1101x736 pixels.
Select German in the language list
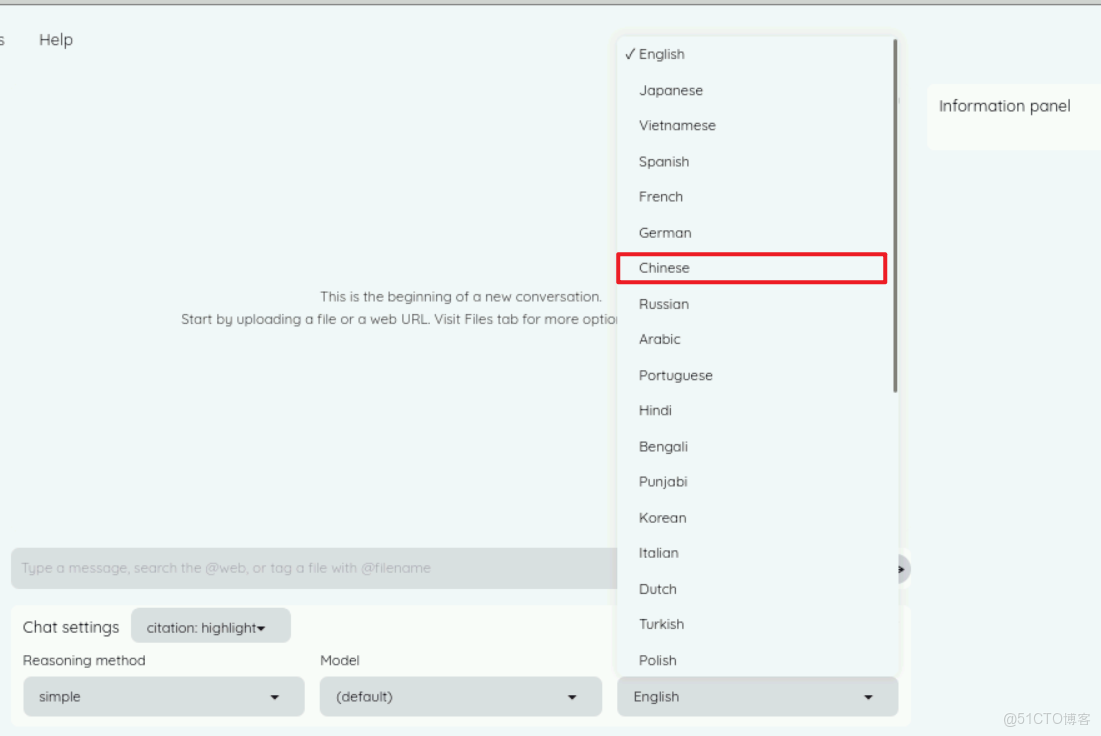click(665, 233)
